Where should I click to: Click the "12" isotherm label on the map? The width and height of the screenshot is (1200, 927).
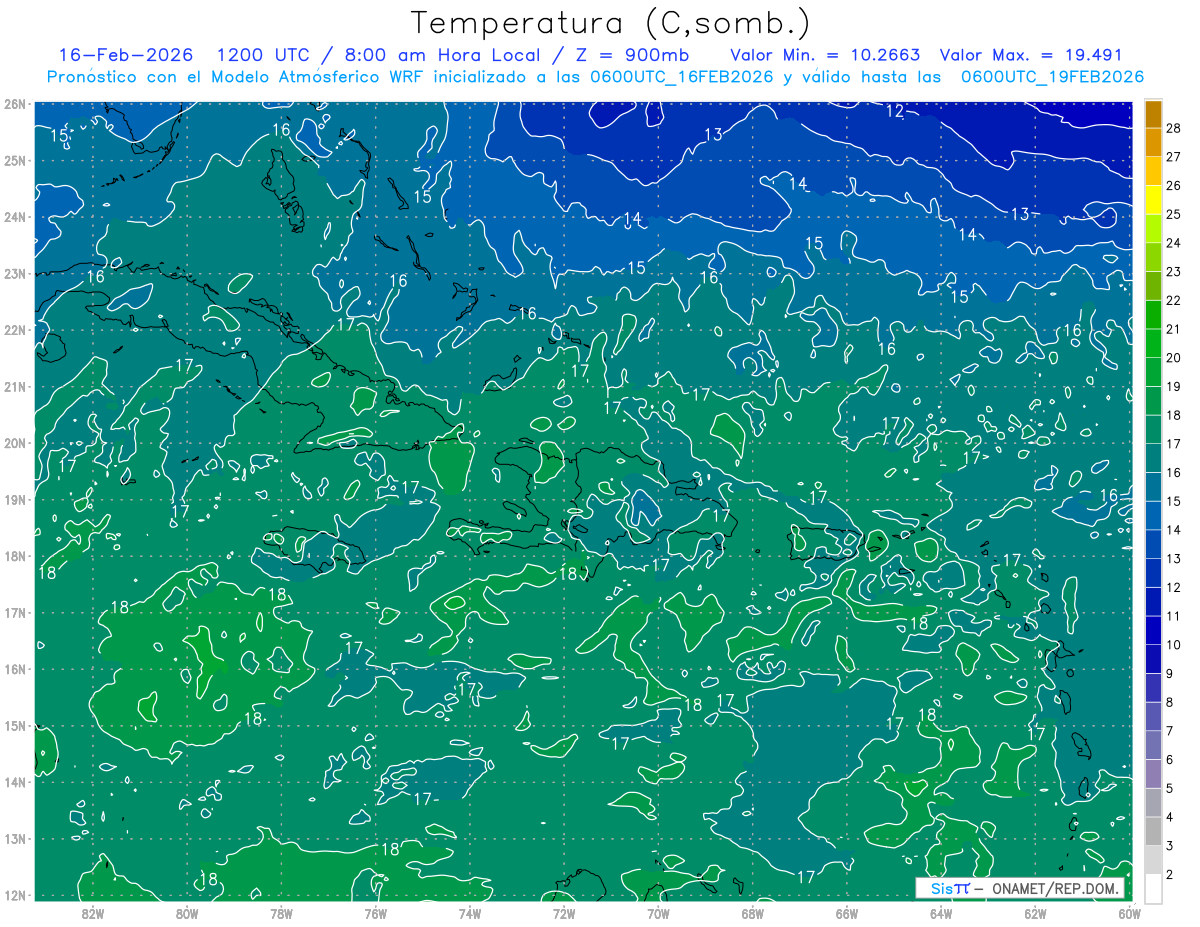coord(895,111)
